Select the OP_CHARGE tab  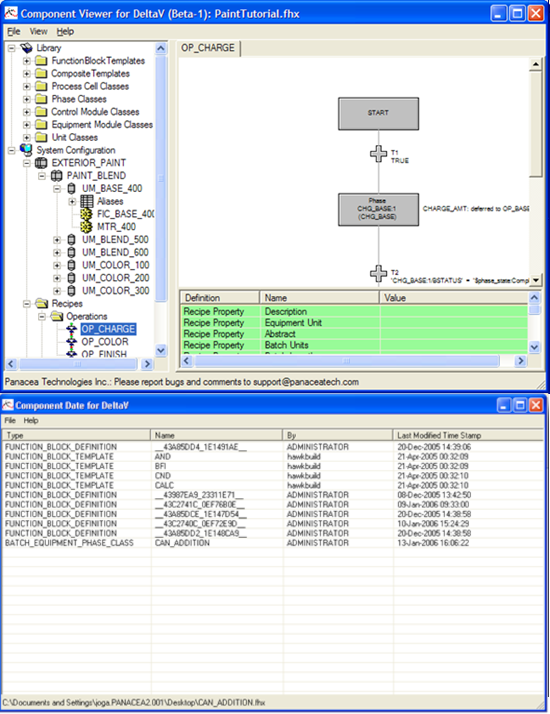click(208, 48)
